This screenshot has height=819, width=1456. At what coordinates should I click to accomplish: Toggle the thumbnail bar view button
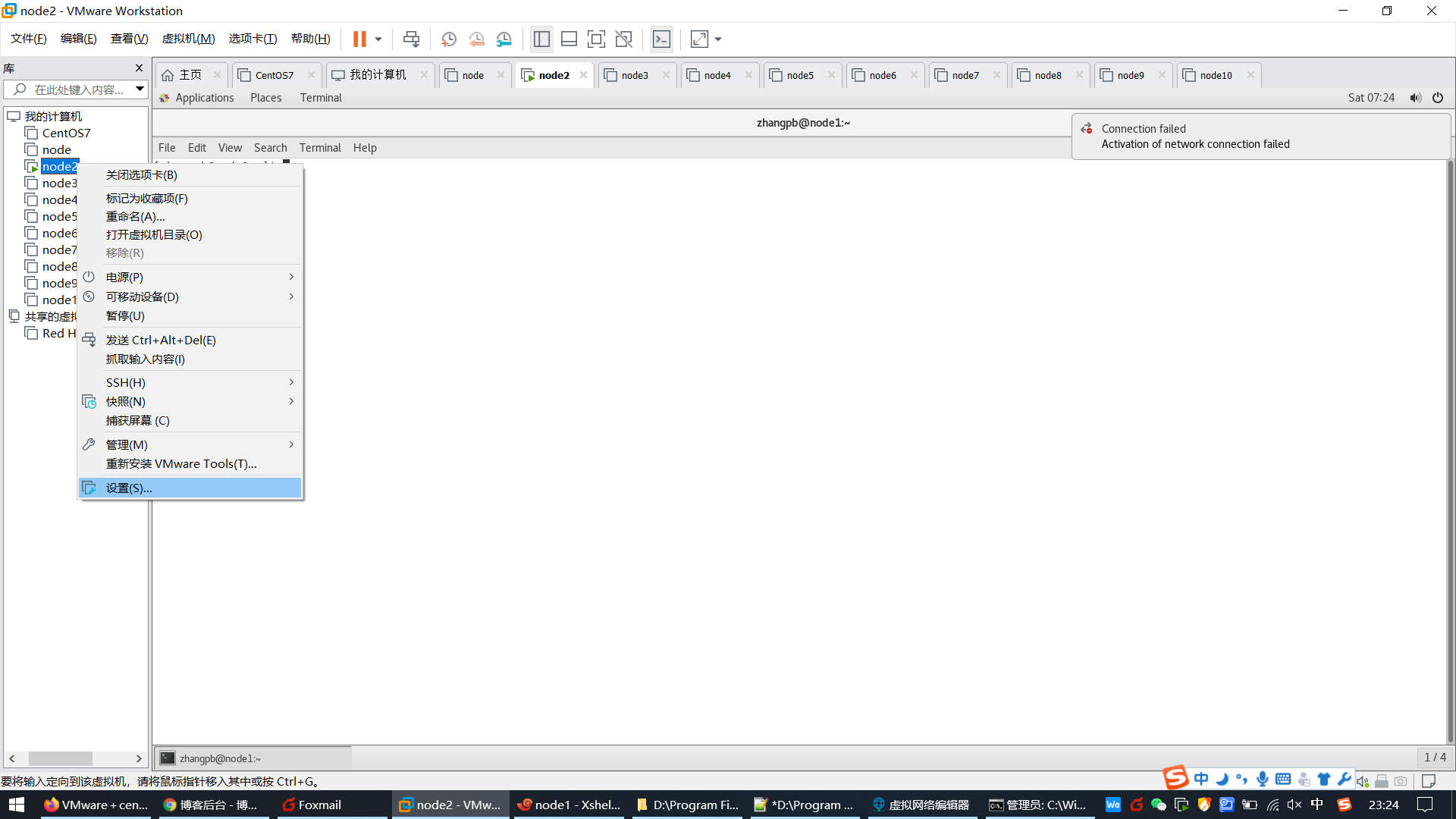569,39
